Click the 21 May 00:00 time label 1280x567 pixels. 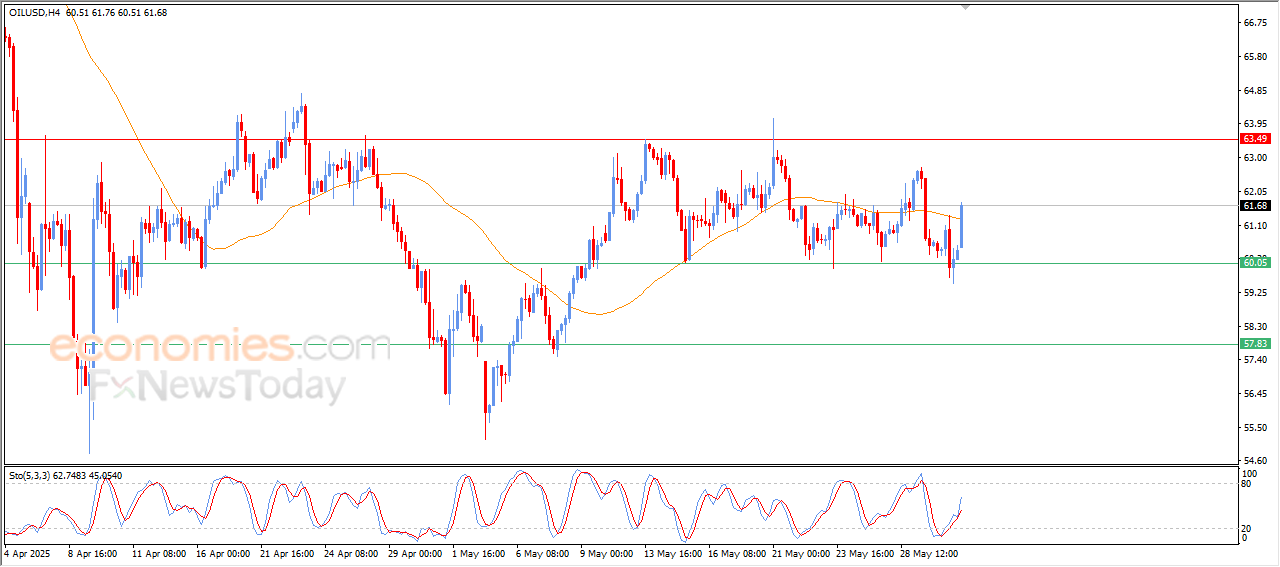pos(803,552)
